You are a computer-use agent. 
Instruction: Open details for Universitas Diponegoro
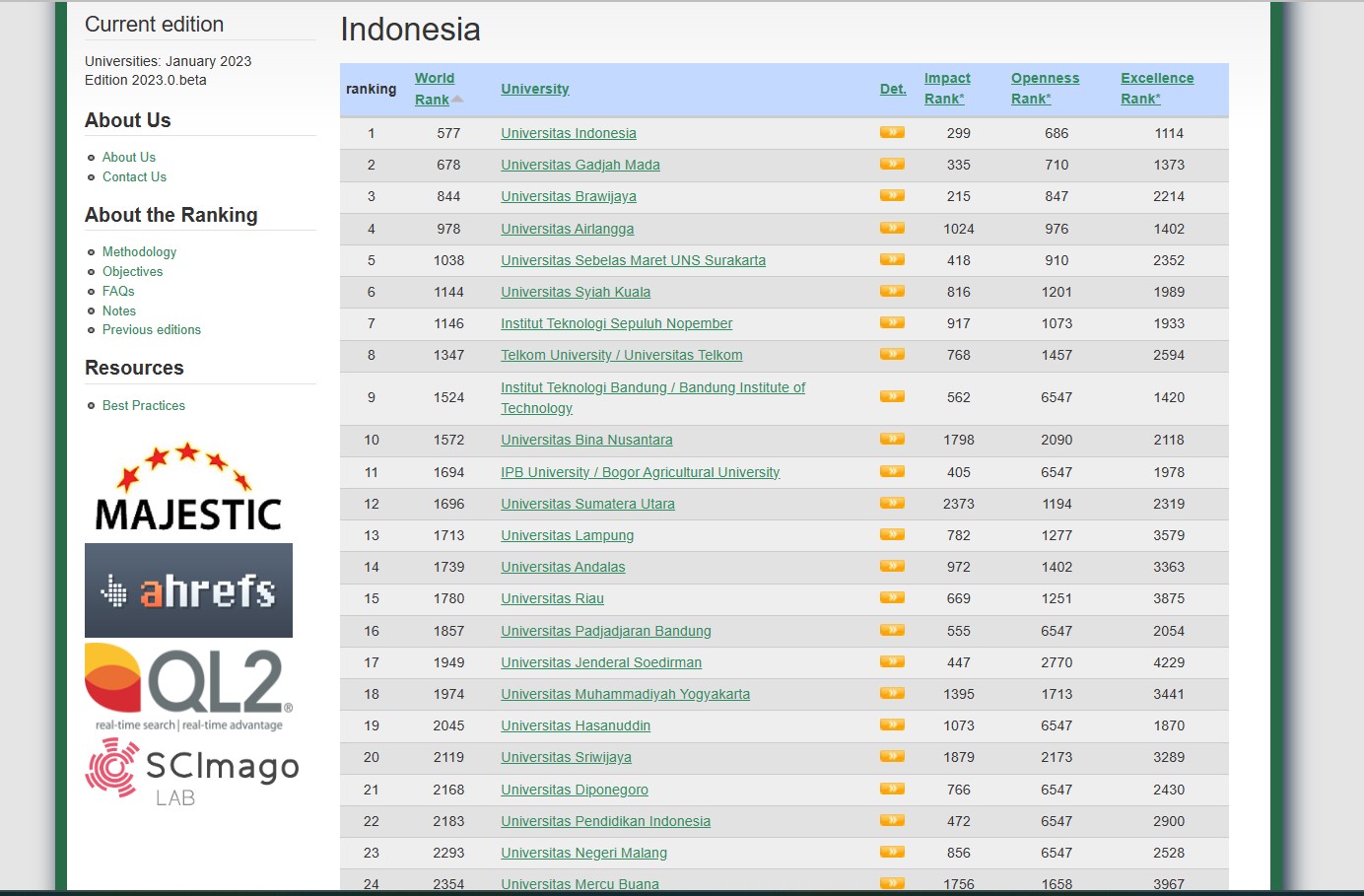(892, 789)
